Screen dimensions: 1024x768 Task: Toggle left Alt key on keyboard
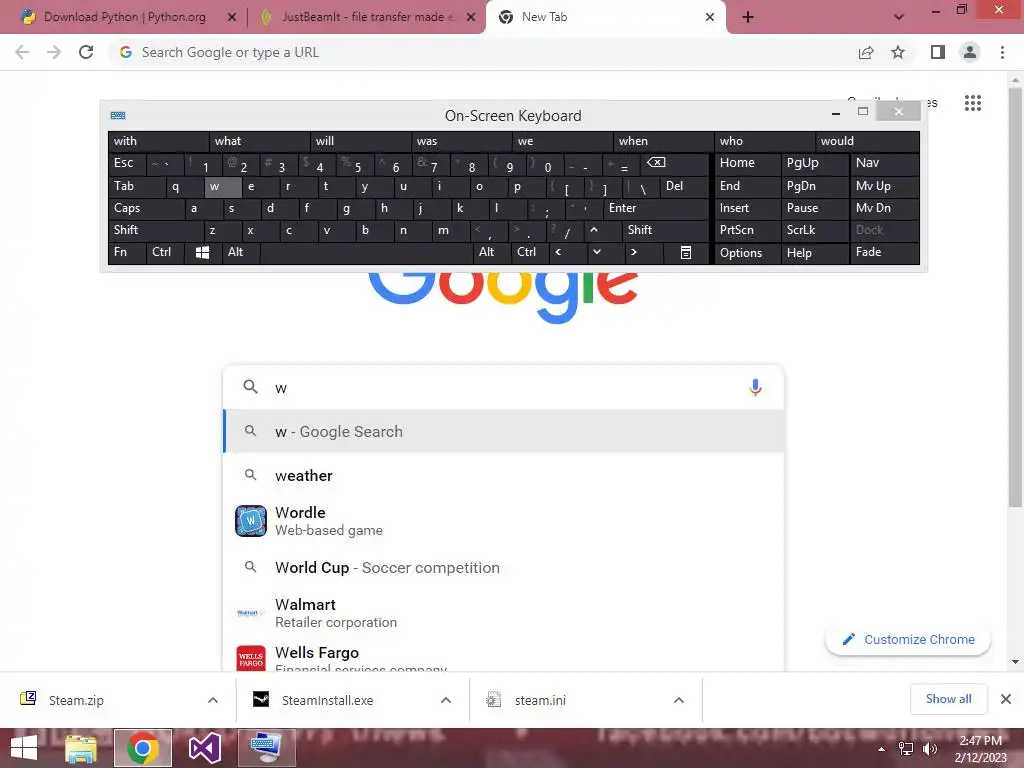pos(240,252)
